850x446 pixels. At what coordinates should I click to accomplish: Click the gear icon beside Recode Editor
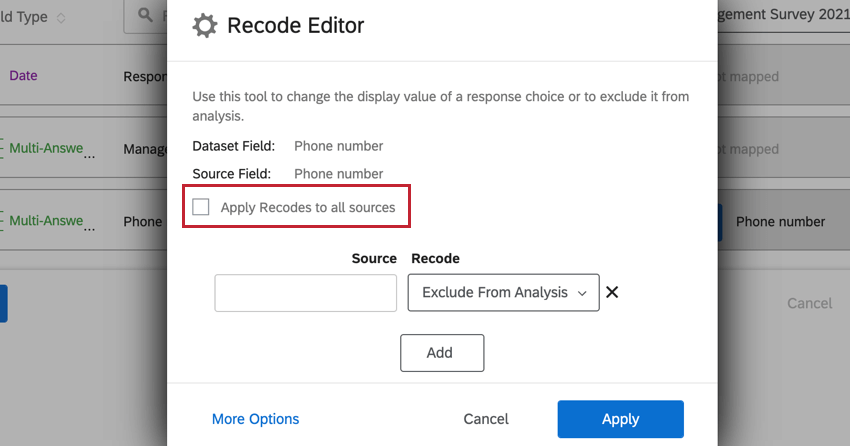[x=204, y=26]
